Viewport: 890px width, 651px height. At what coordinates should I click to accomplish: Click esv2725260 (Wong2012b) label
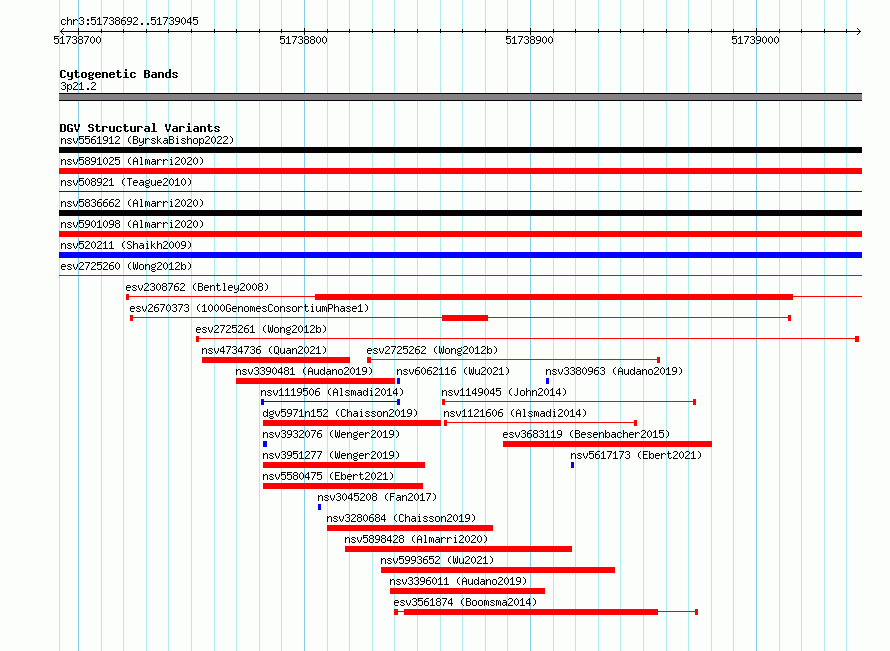coord(126,266)
